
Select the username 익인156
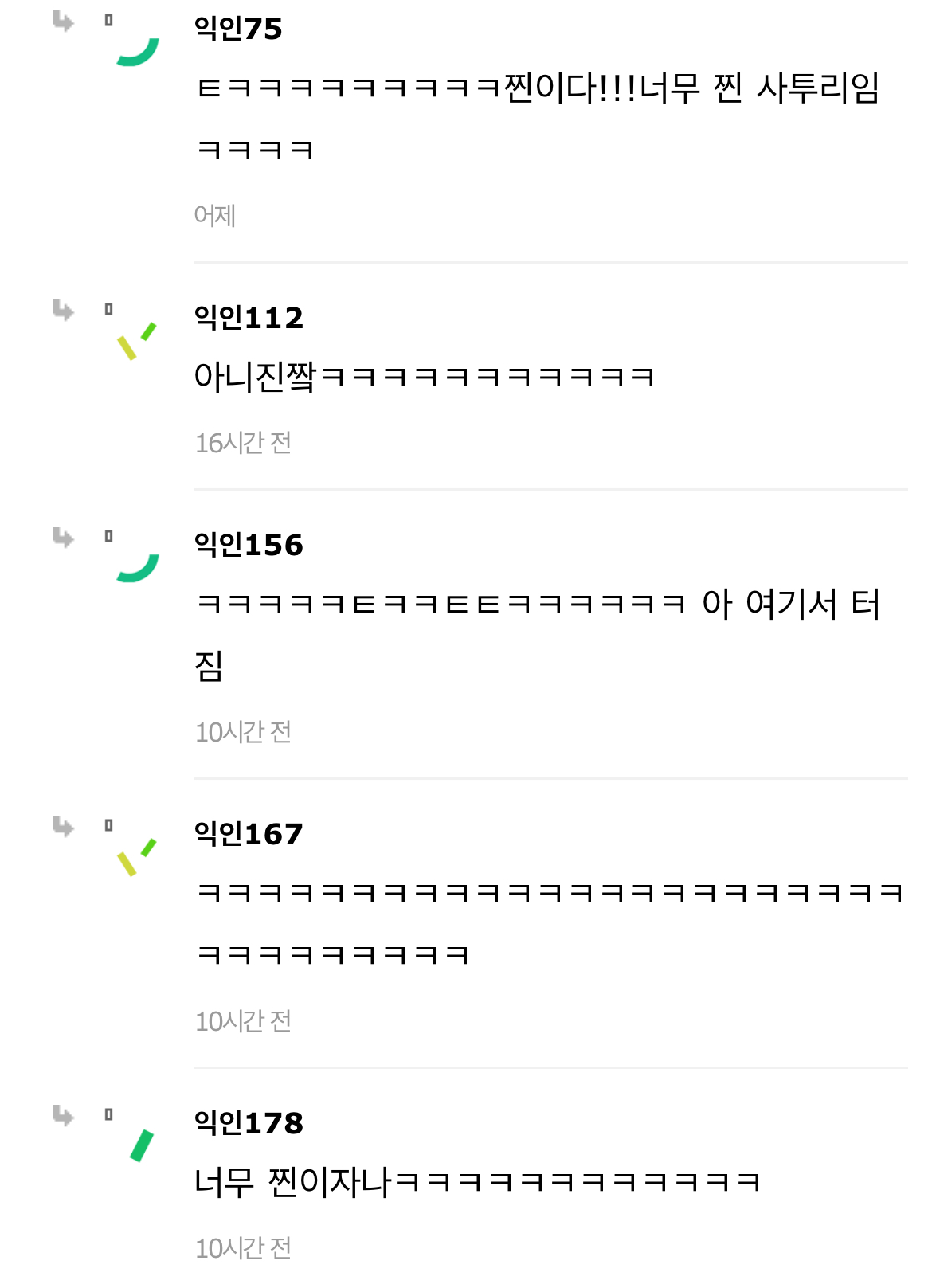click(x=249, y=546)
